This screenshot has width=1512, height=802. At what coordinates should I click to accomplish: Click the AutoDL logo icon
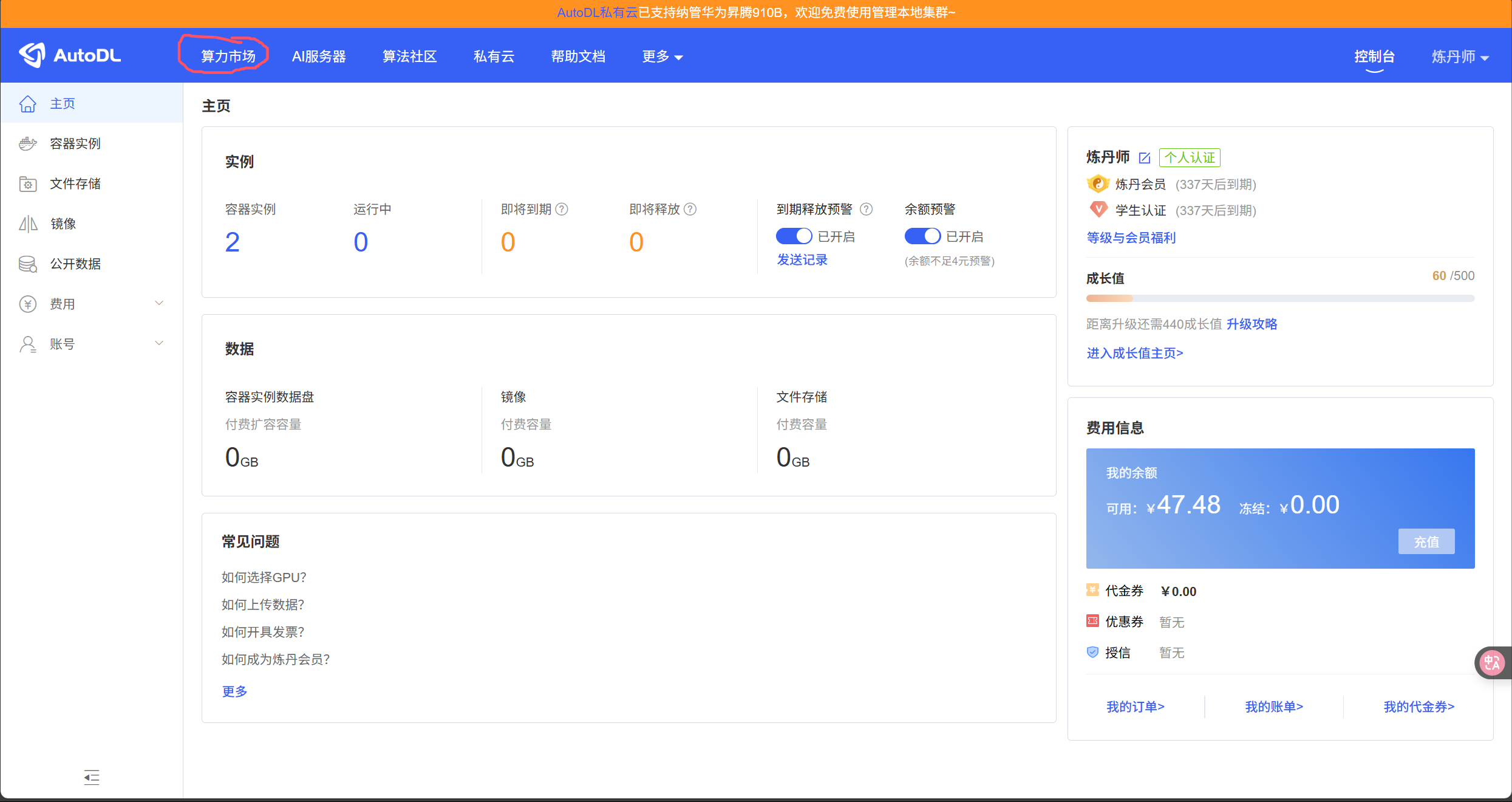coord(32,55)
